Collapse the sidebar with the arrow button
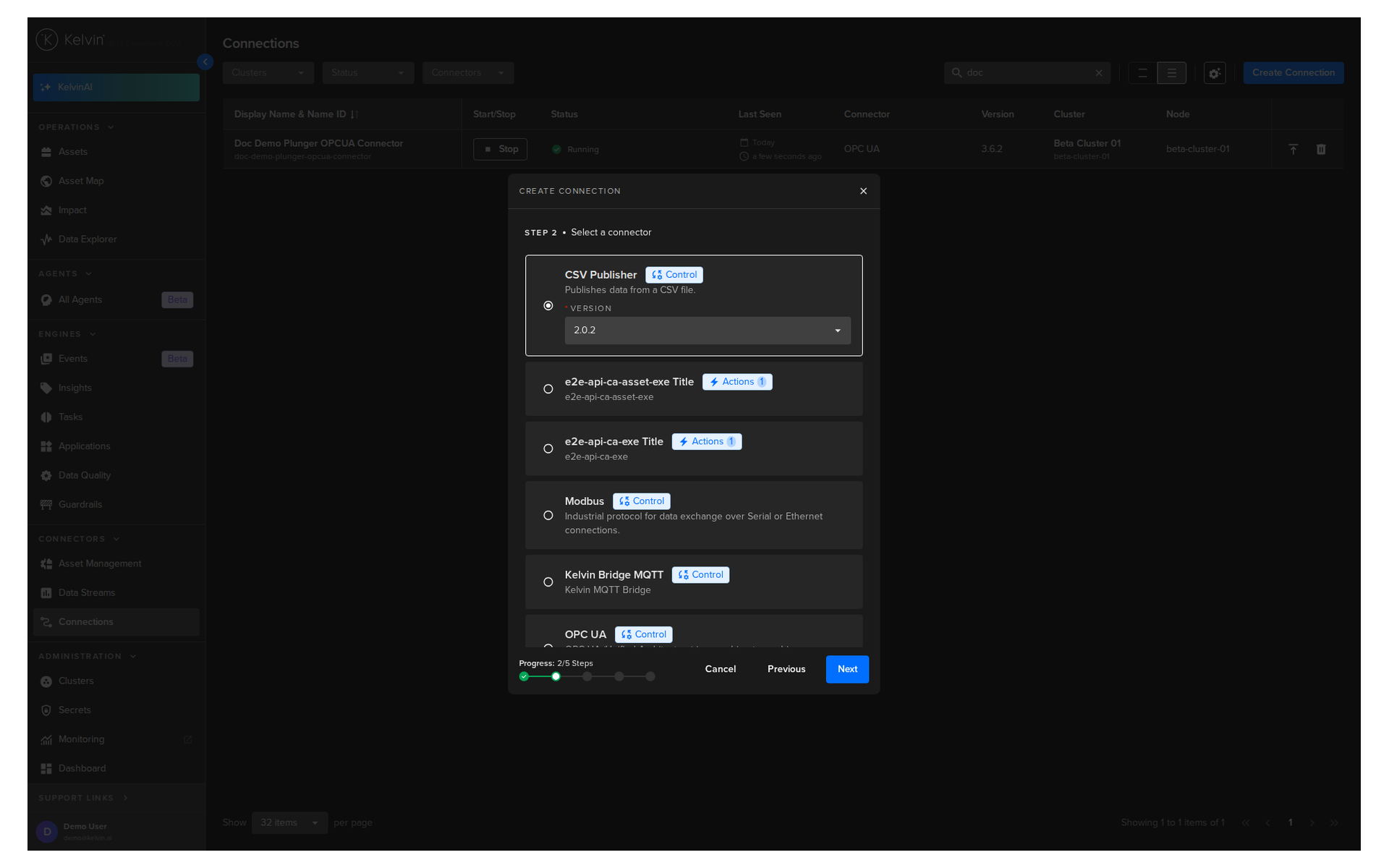This screenshot has width=1389, height=868. coord(205,61)
